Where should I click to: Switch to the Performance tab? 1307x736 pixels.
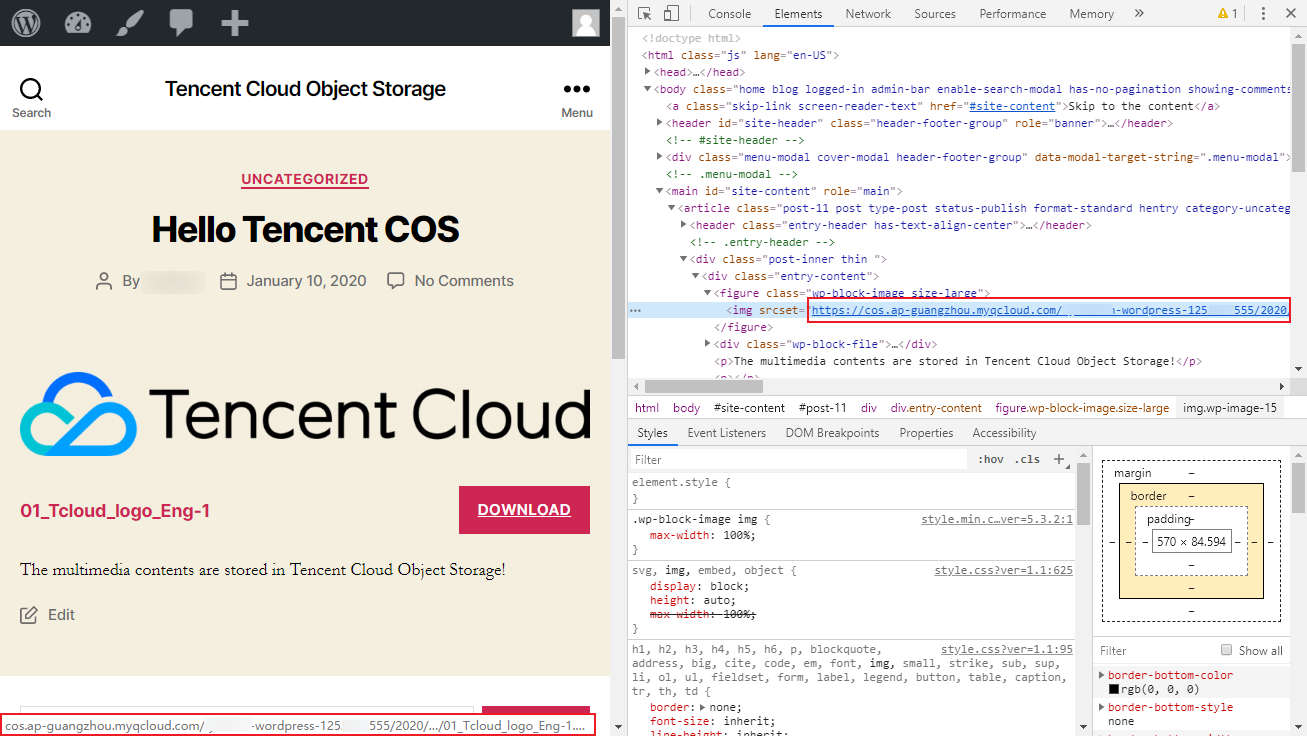click(1013, 14)
